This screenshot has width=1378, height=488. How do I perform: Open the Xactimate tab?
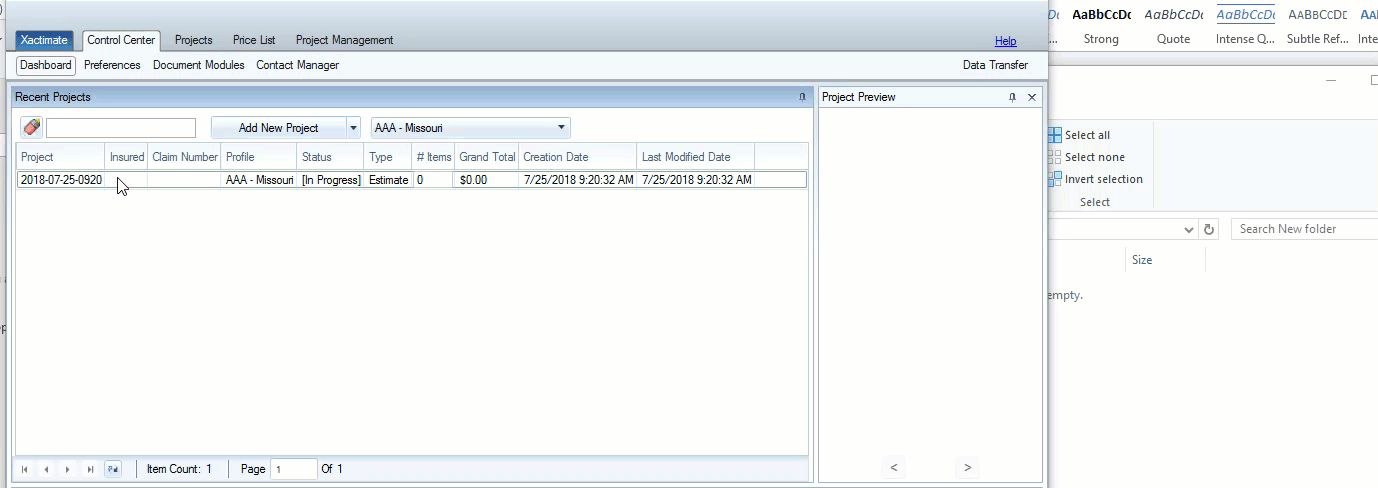(43, 40)
